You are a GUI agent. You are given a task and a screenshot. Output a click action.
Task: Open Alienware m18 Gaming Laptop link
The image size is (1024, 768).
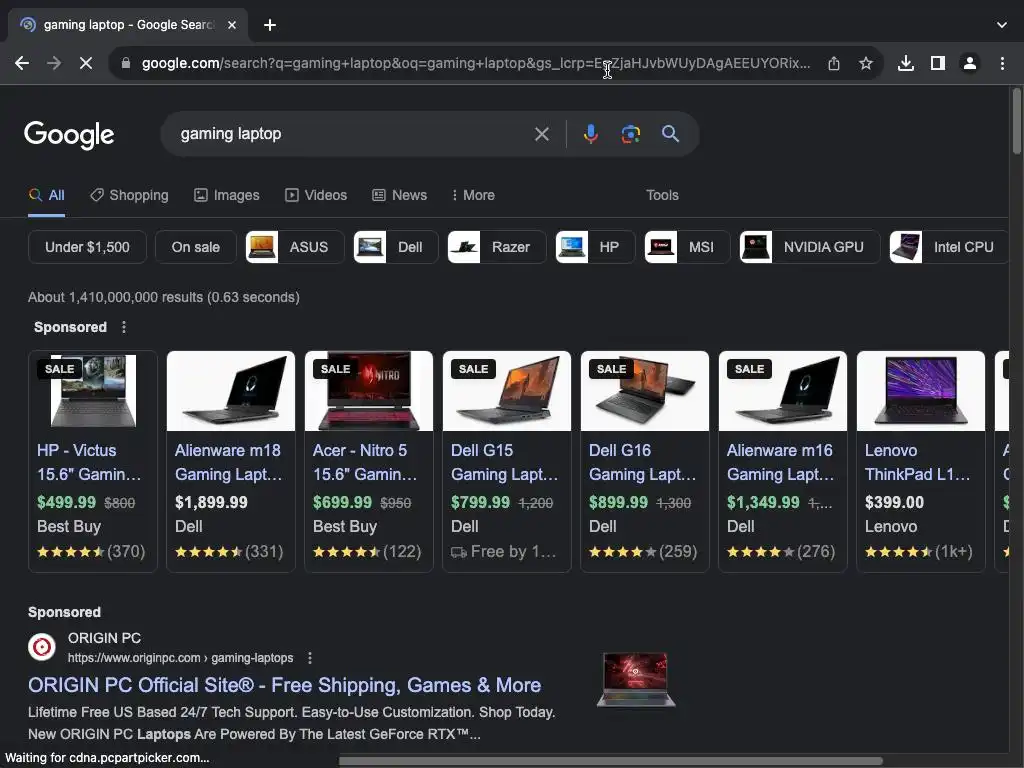229,462
